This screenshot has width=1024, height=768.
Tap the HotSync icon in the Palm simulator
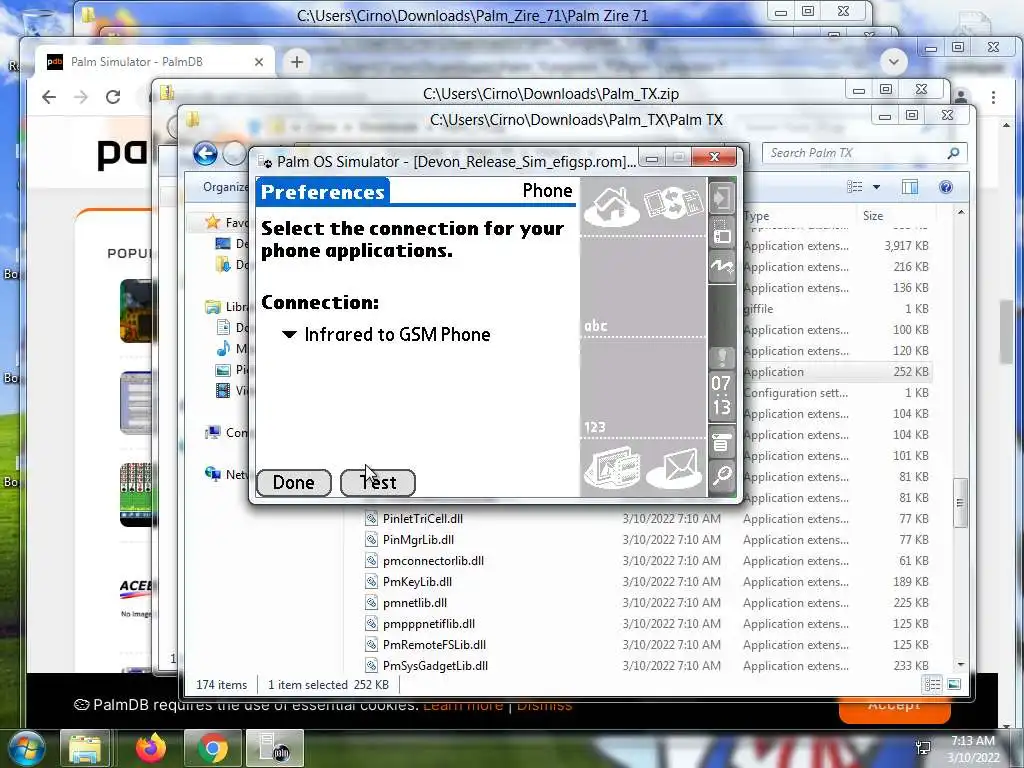(673, 202)
